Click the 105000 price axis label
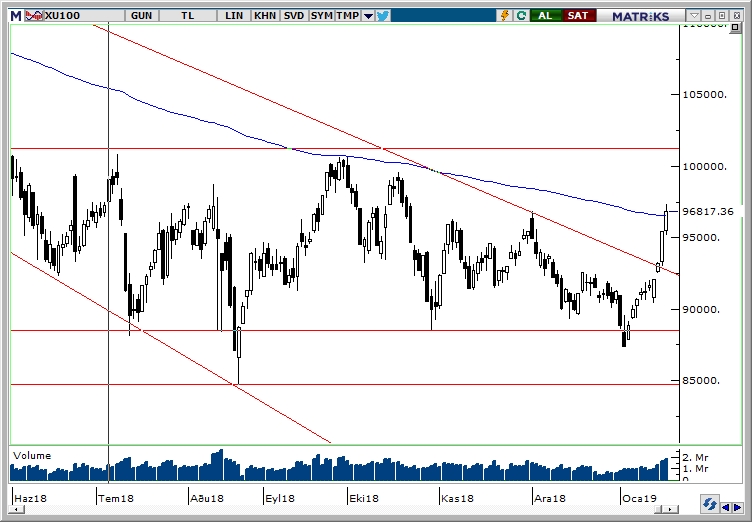Screen dimensions: 752x522 tap(705, 95)
